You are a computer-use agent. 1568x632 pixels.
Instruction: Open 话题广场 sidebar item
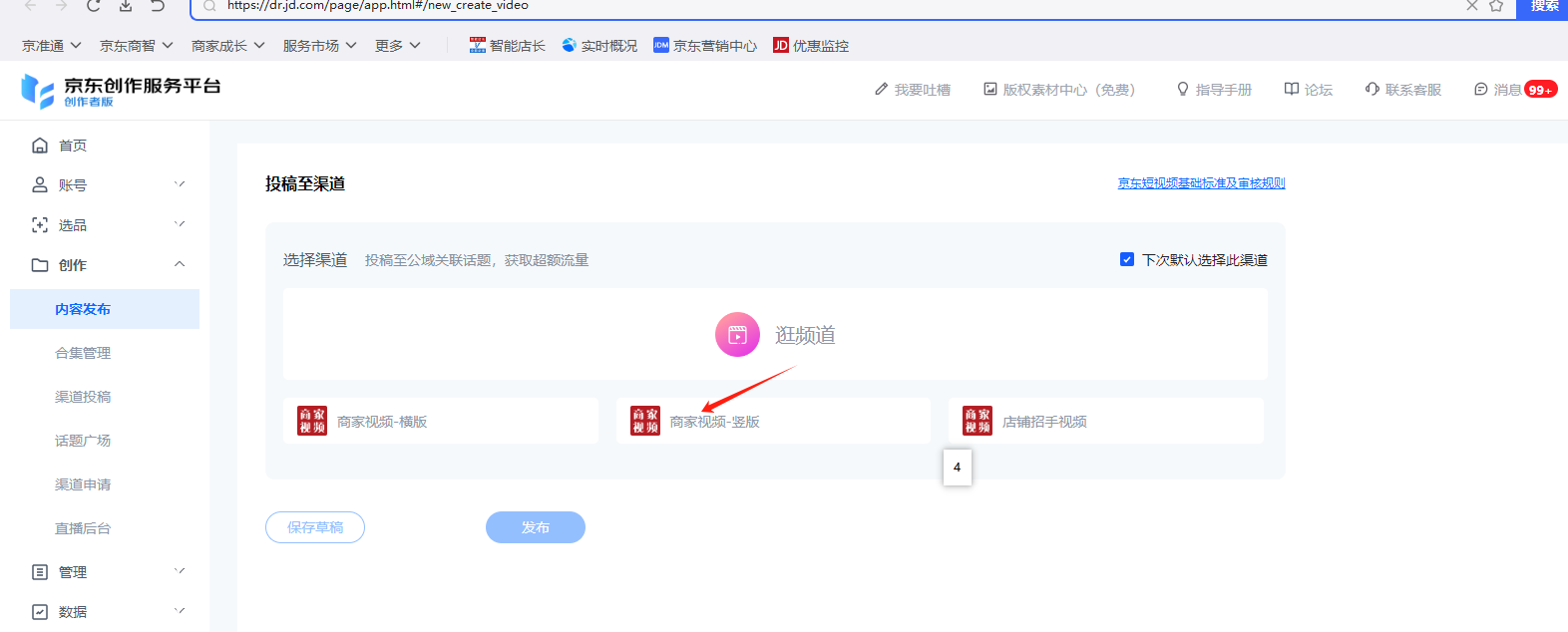pos(83,441)
